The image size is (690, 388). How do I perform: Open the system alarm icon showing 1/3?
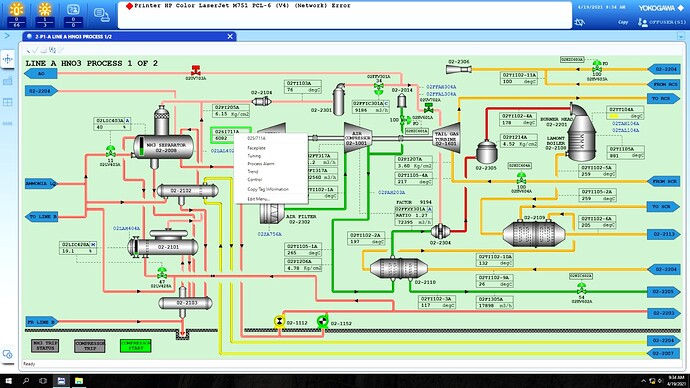(45, 14)
